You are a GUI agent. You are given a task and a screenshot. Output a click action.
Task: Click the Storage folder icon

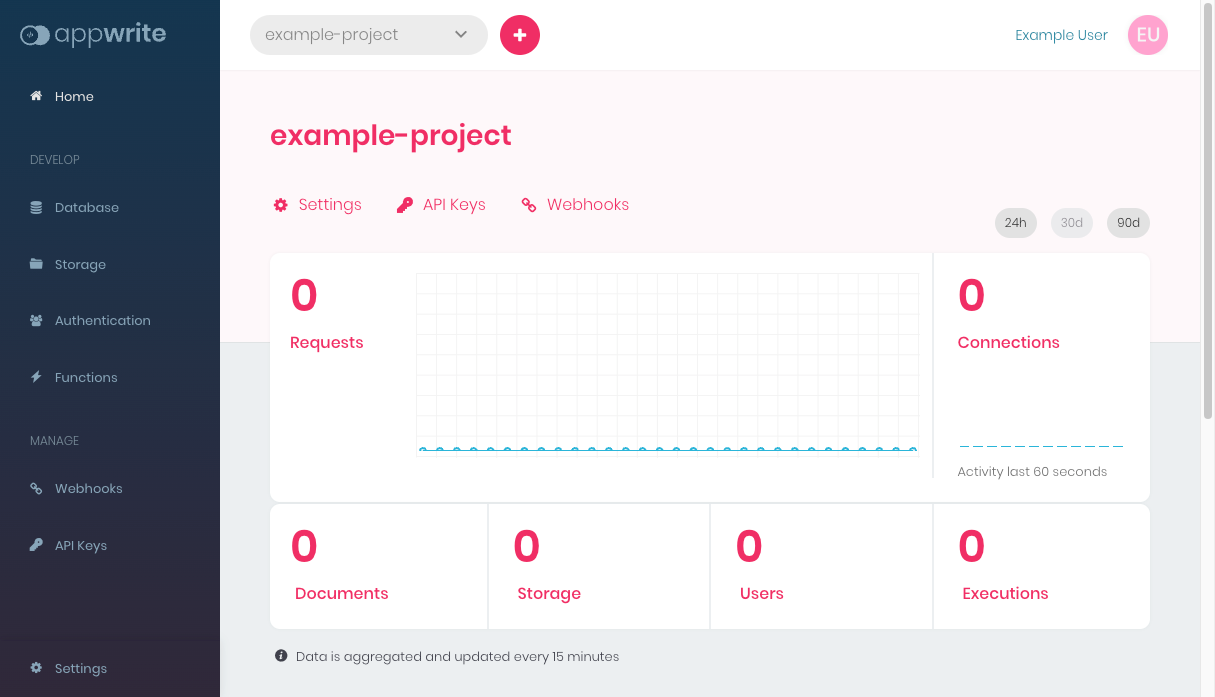[x=36, y=264]
